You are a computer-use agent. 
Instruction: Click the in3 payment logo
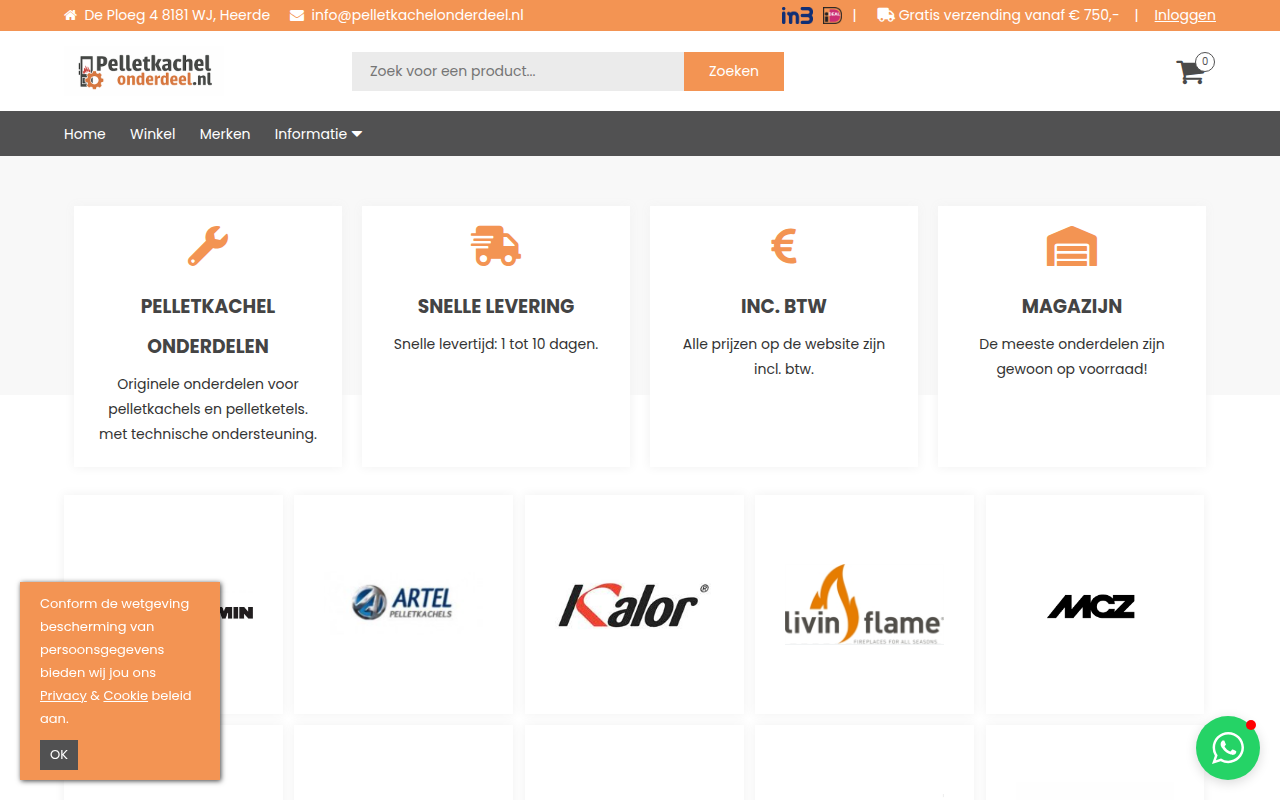tap(797, 15)
